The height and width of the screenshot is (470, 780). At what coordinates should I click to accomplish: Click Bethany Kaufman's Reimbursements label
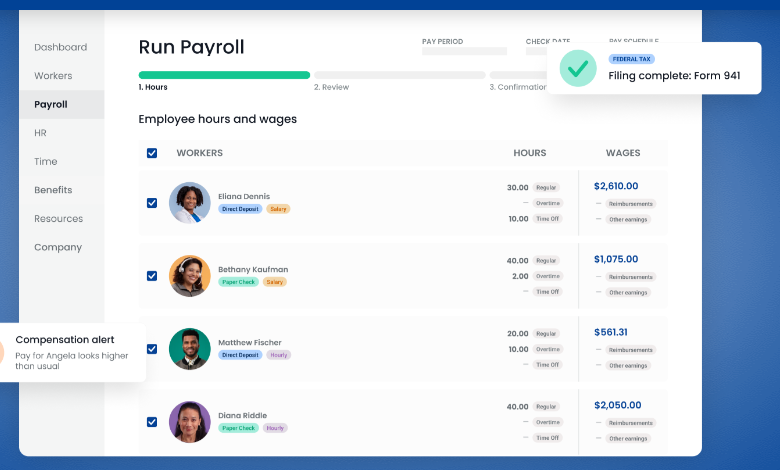point(631,277)
